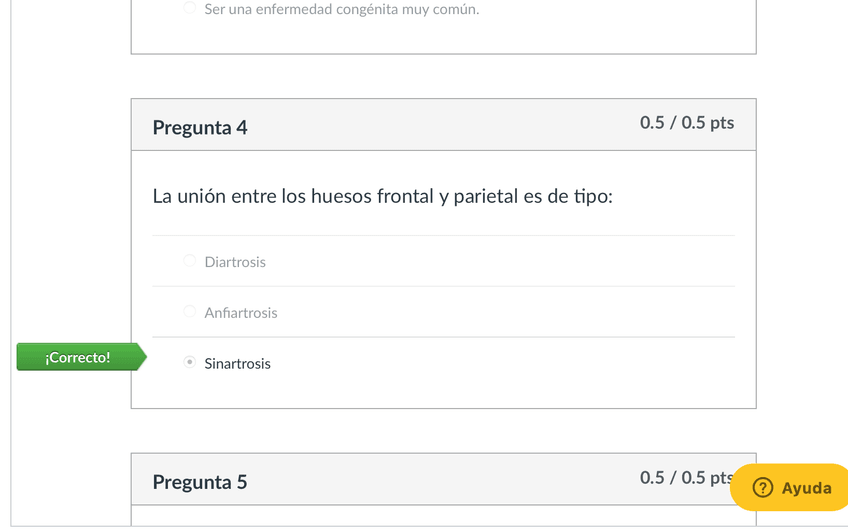Click the word 'tipo:' ending the question
Viewport: 848px width, 531px height.
592,197
